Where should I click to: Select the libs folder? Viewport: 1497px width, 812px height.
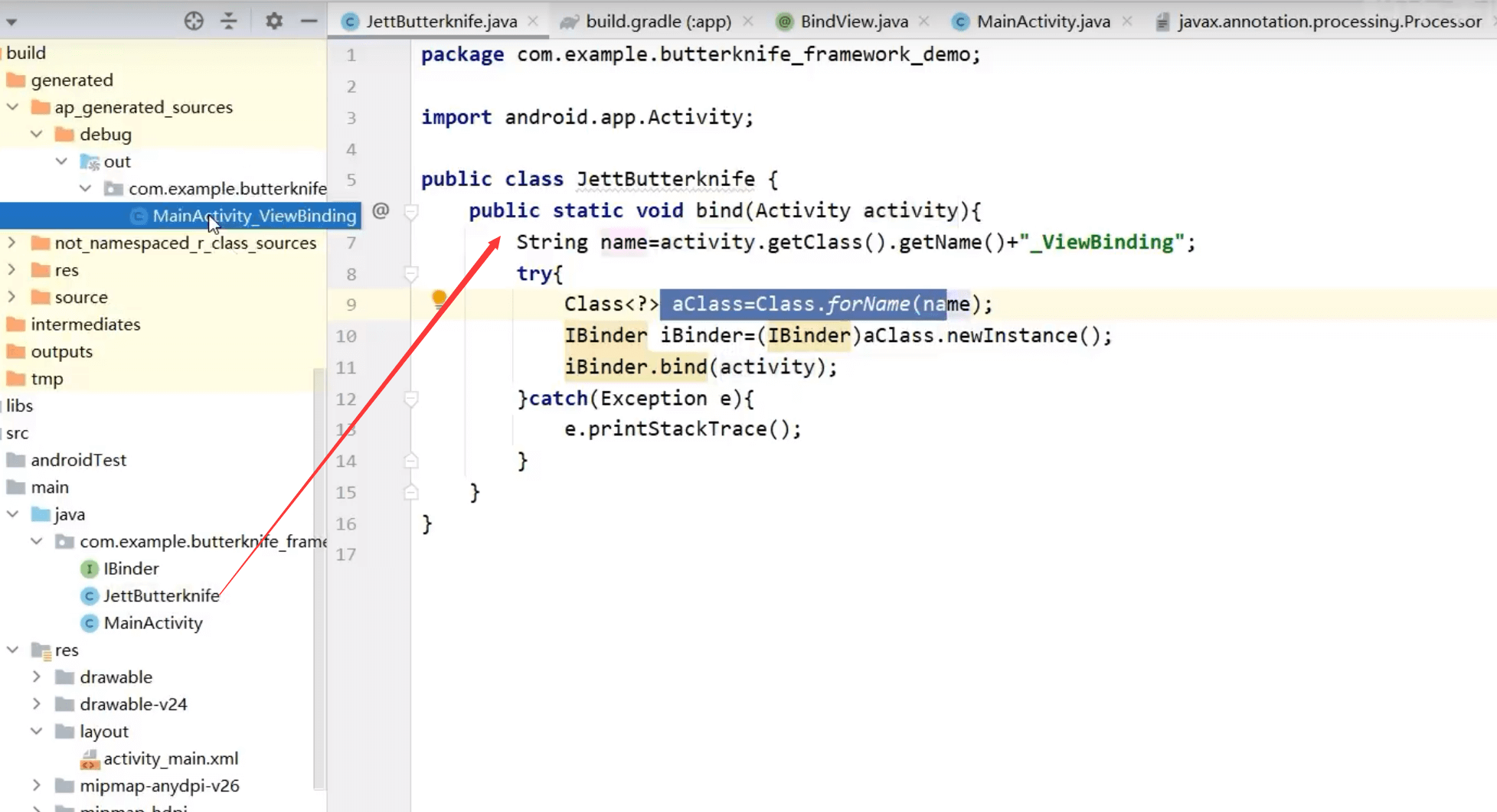point(19,406)
